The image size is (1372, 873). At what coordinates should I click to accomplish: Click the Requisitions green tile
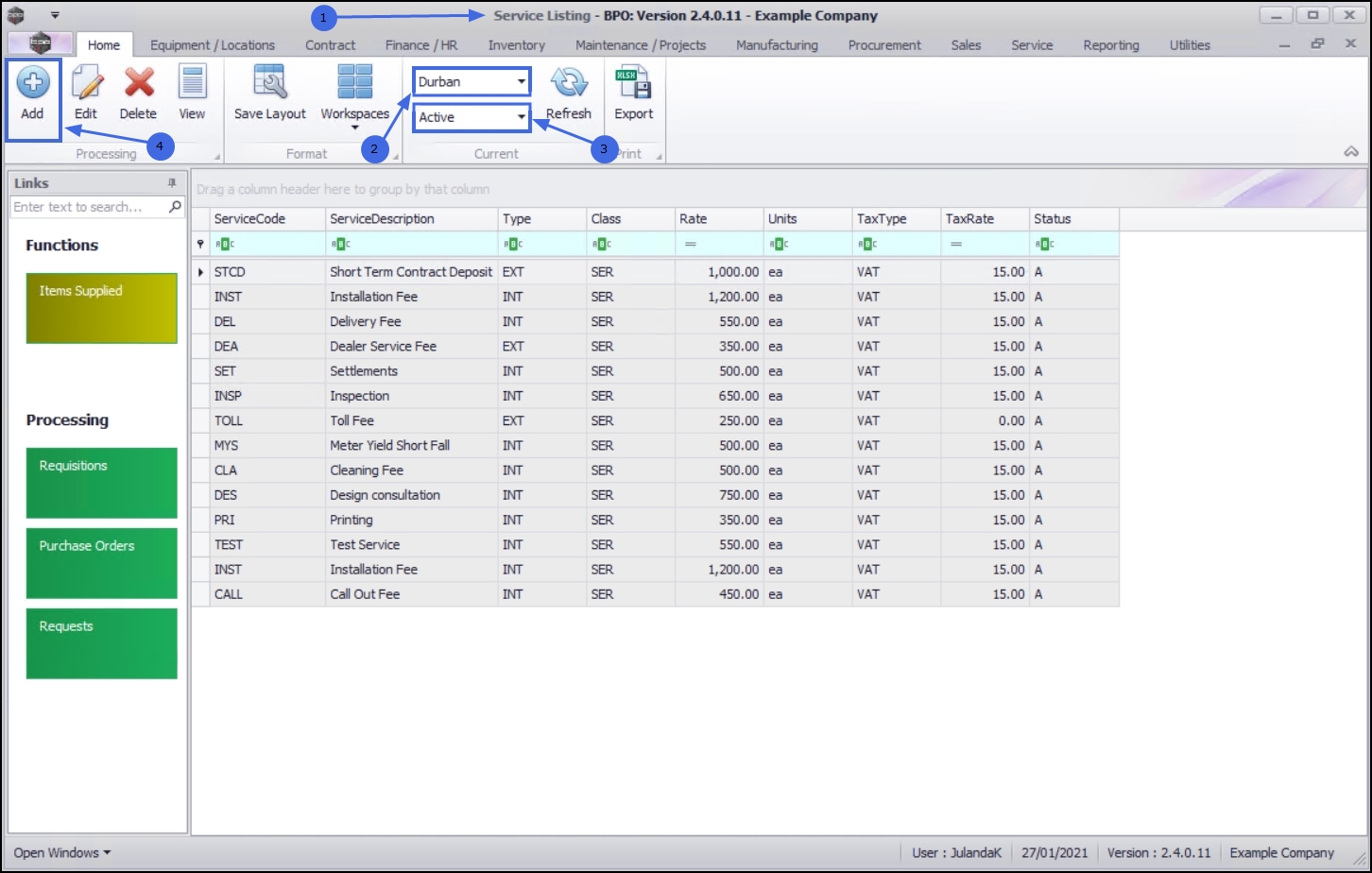[102, 483]
